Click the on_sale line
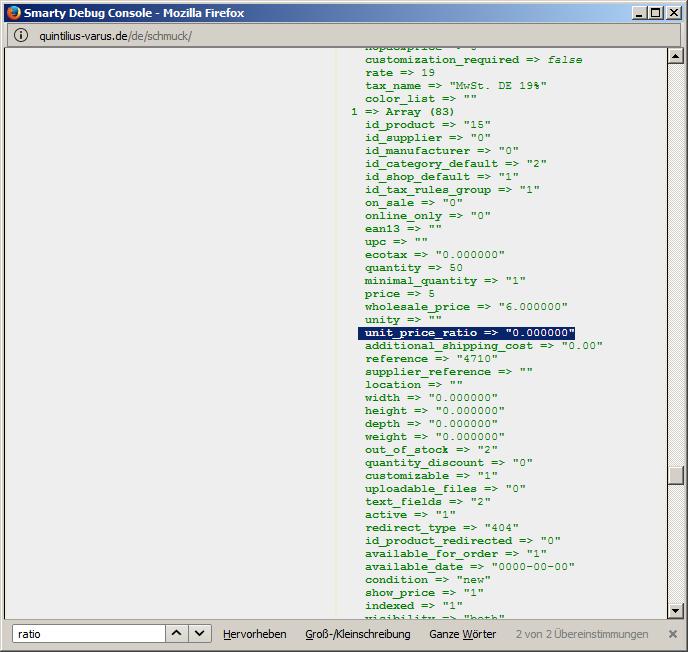 point(414,203)
